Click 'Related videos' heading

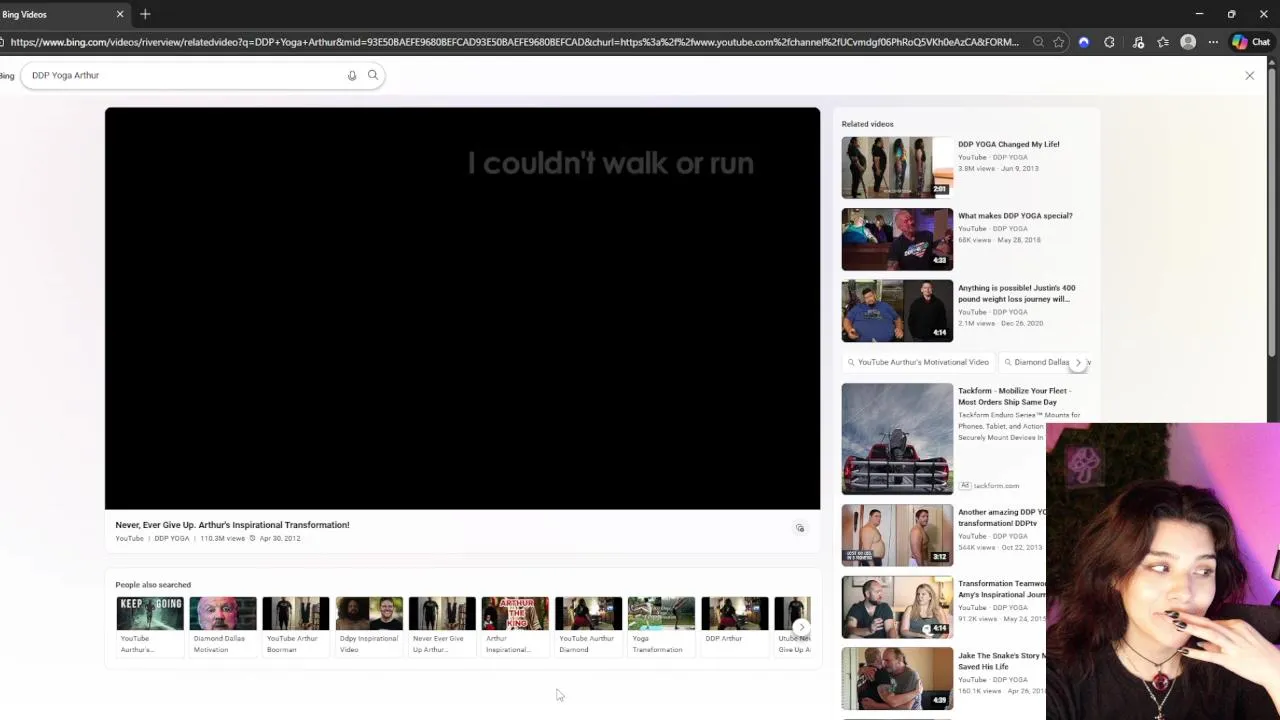pyautogui.click(x=867, y=124)
